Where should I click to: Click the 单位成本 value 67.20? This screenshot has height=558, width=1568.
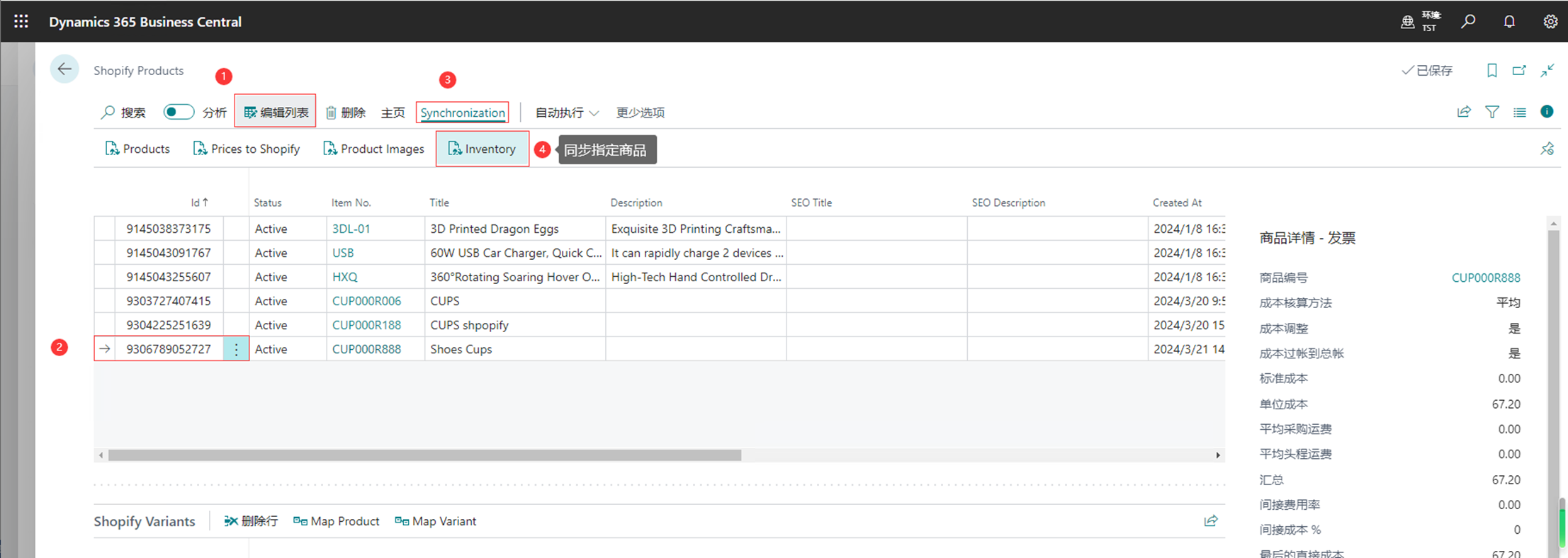pos(1506,404)
